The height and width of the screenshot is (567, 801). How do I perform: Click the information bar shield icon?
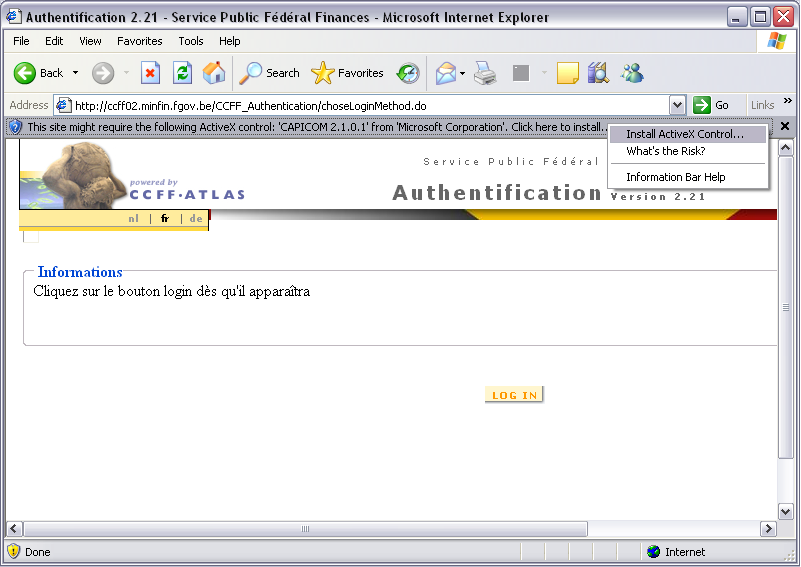click(x=15, y=127)
